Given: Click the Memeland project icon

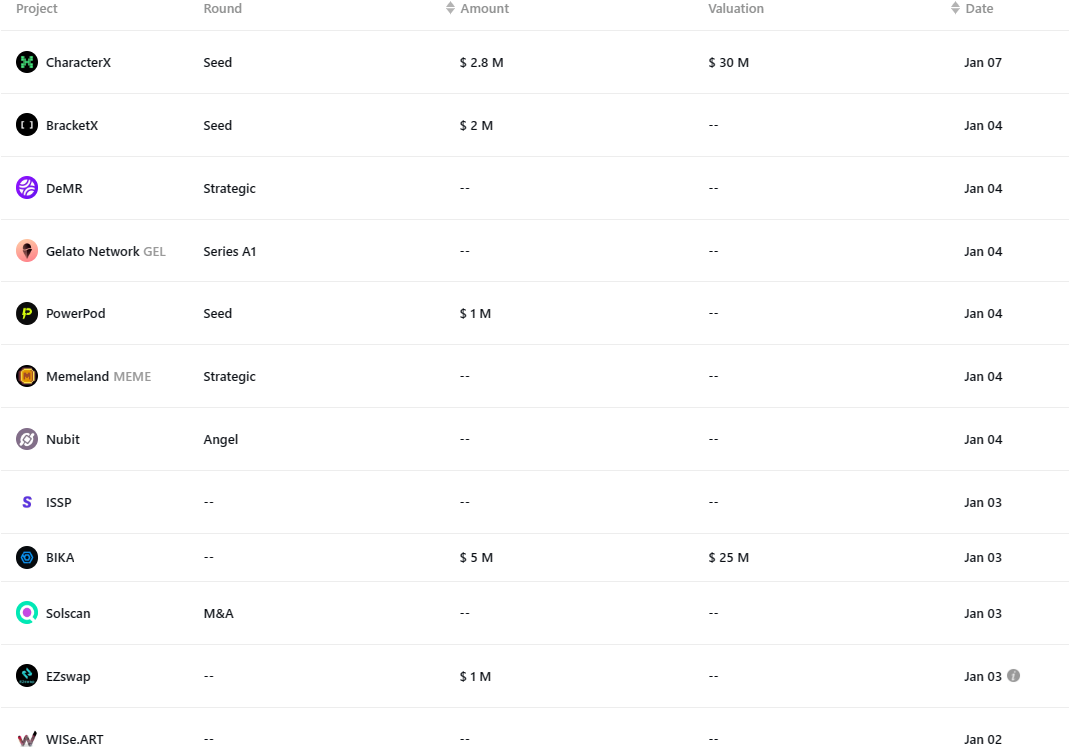Looking at the screenshot, I should [27, 376].
